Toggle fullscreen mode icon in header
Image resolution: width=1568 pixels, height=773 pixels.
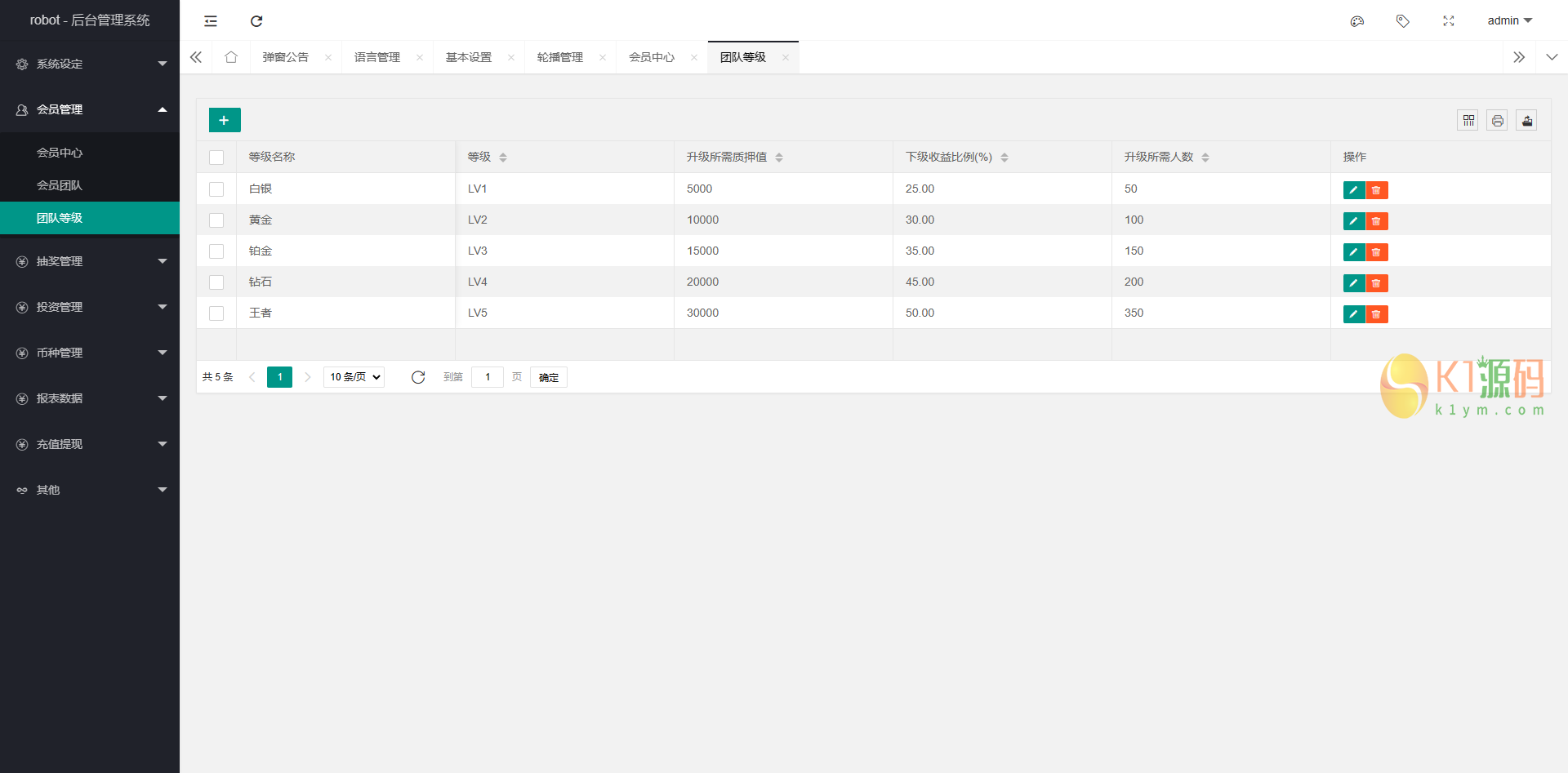(1449, 21)
